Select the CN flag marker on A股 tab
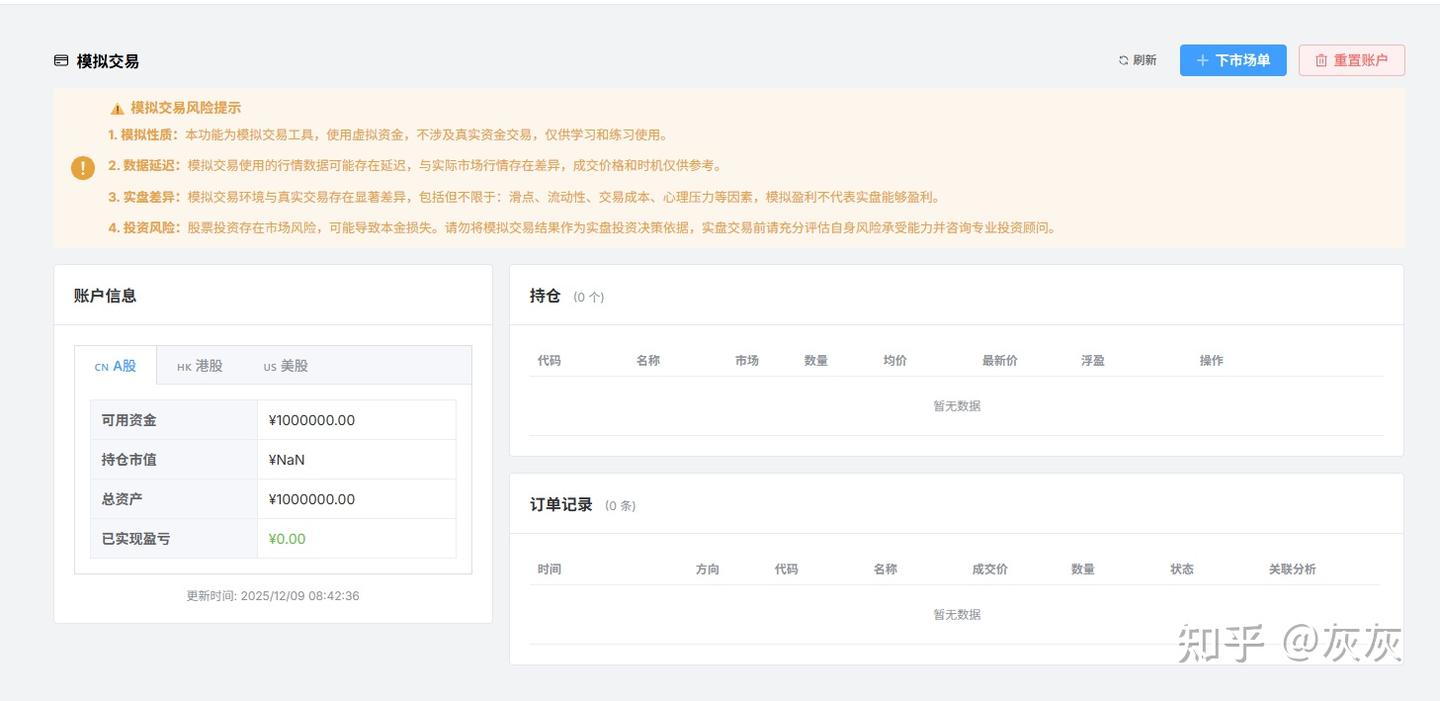The image size is (1440, 701). coord(104,366)
